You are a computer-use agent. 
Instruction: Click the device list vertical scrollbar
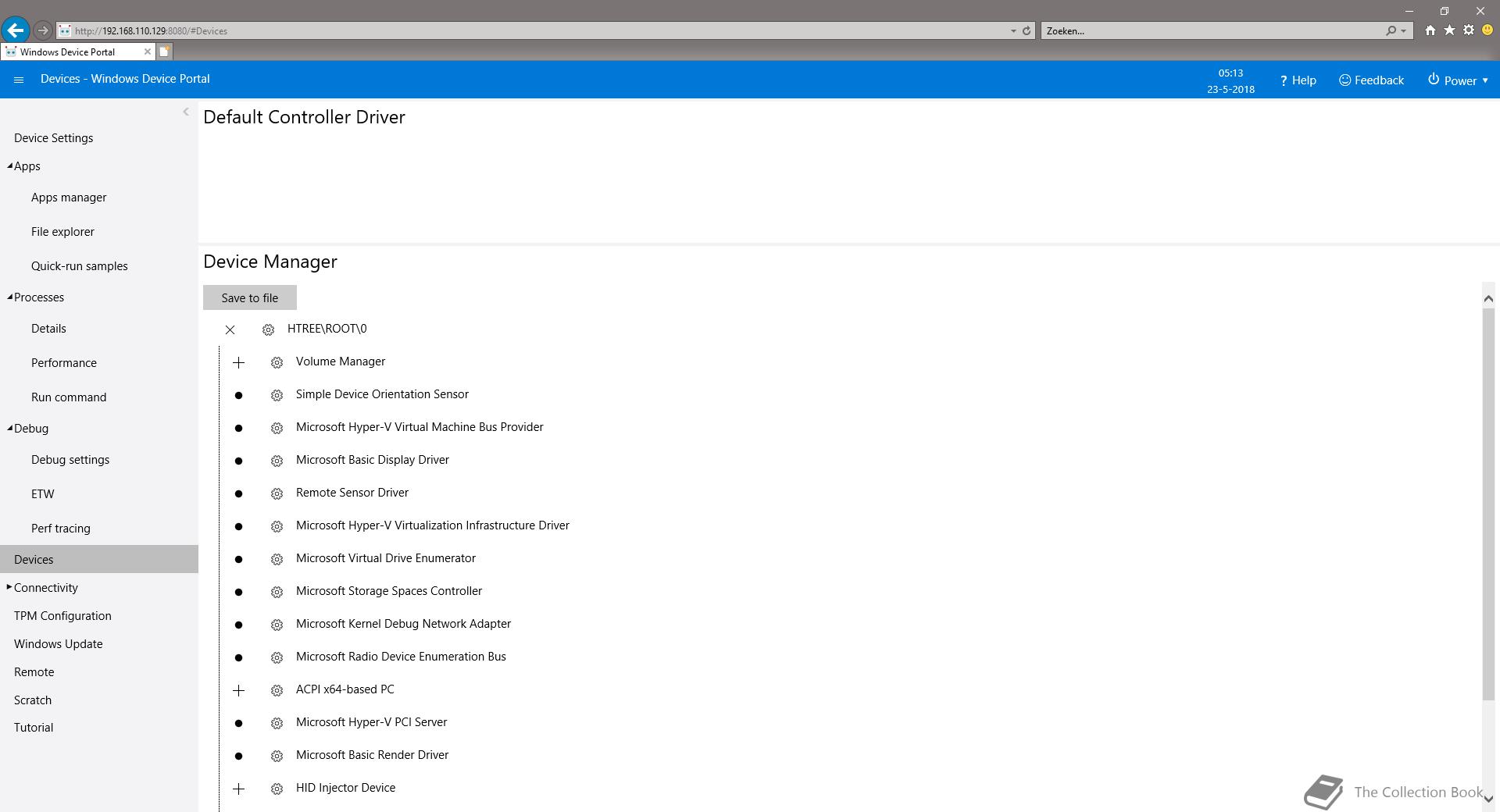tap(1488, 504)
